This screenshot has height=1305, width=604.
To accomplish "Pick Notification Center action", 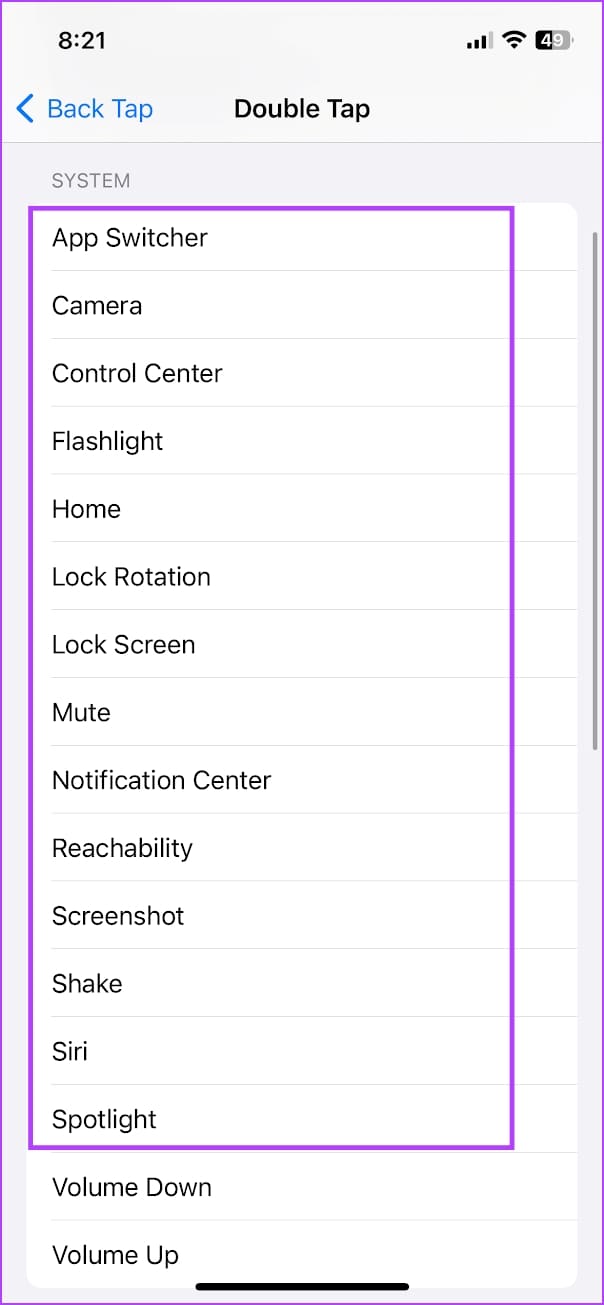I will pos(162,781).
